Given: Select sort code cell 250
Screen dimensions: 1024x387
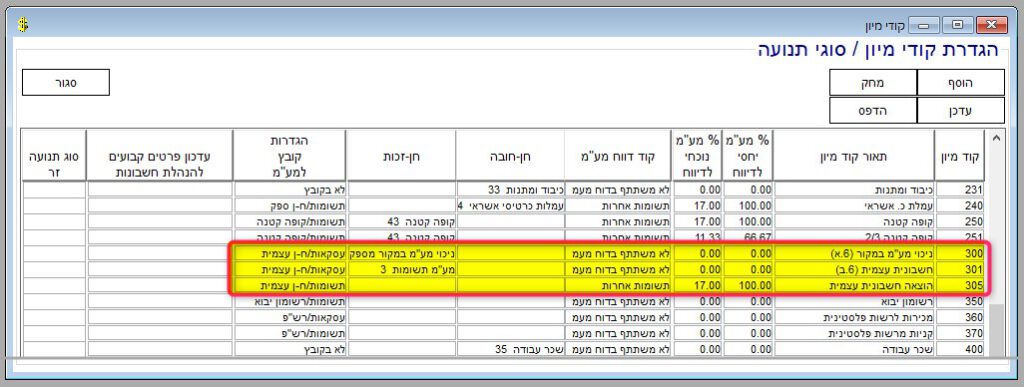Looking at the screenshot, I should [959, 221].
